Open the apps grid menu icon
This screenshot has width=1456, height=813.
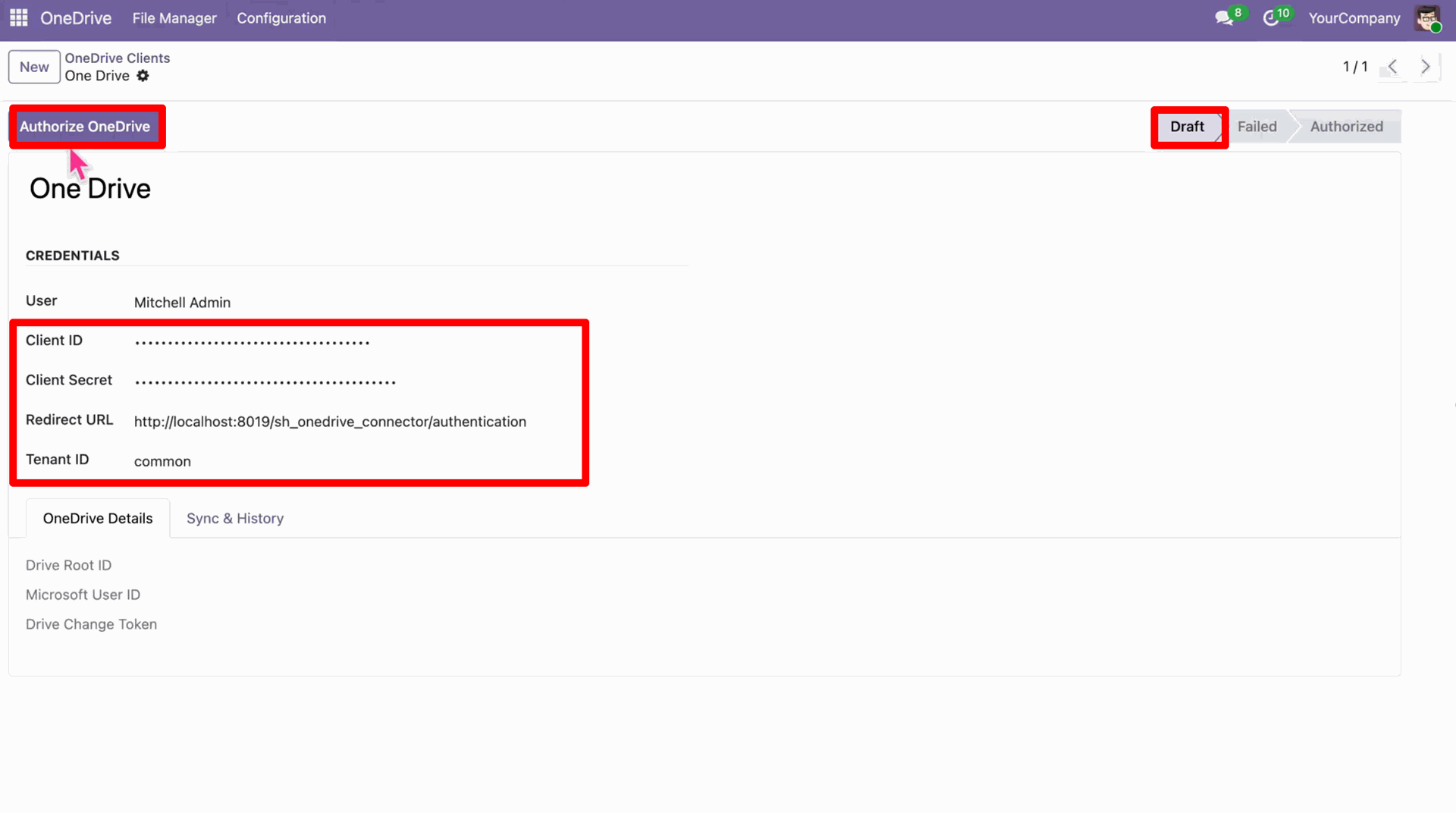click(x=19, y=17)
